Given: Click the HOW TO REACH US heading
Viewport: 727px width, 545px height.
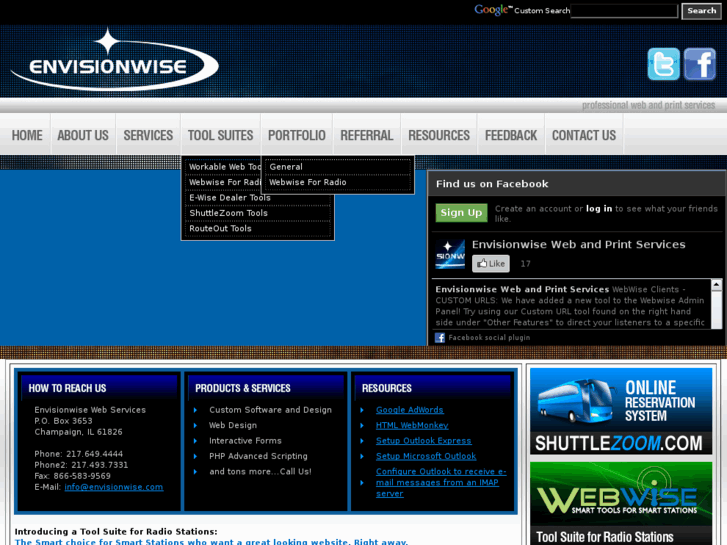Looking at the screenshot, I should click(x=67, y=388).
